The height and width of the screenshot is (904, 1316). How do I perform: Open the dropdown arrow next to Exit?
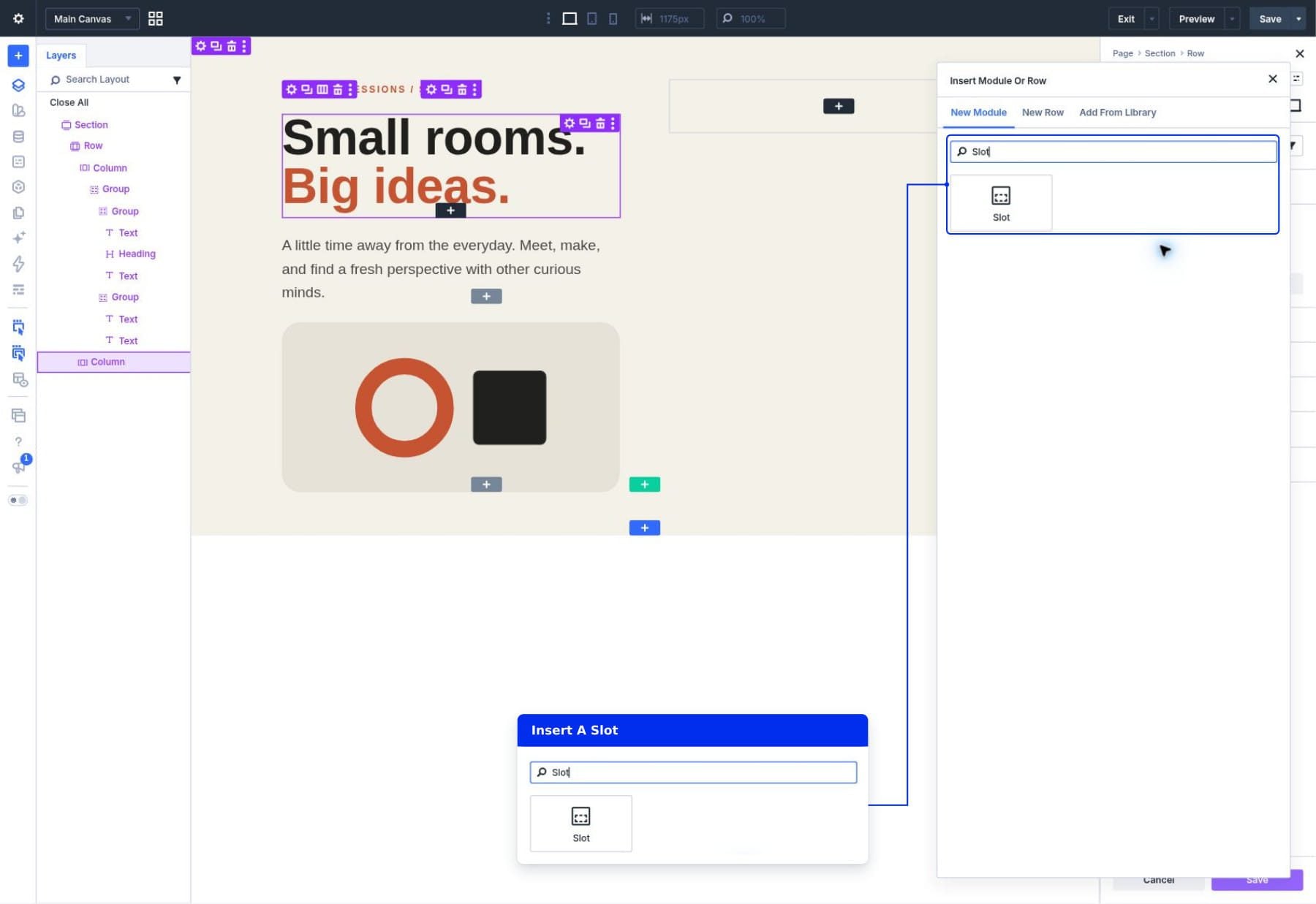click(x=1152, y=18)
